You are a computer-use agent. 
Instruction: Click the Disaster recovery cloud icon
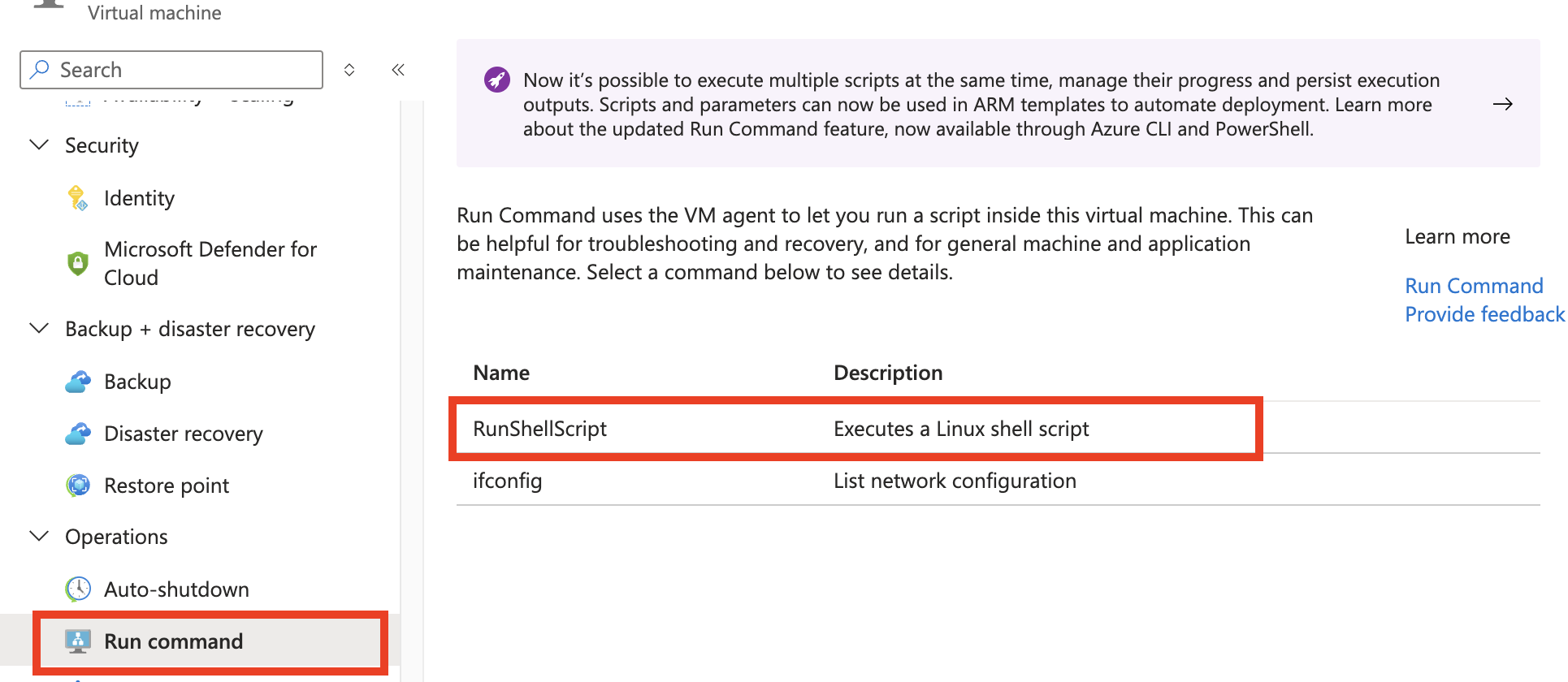(78, 434)
